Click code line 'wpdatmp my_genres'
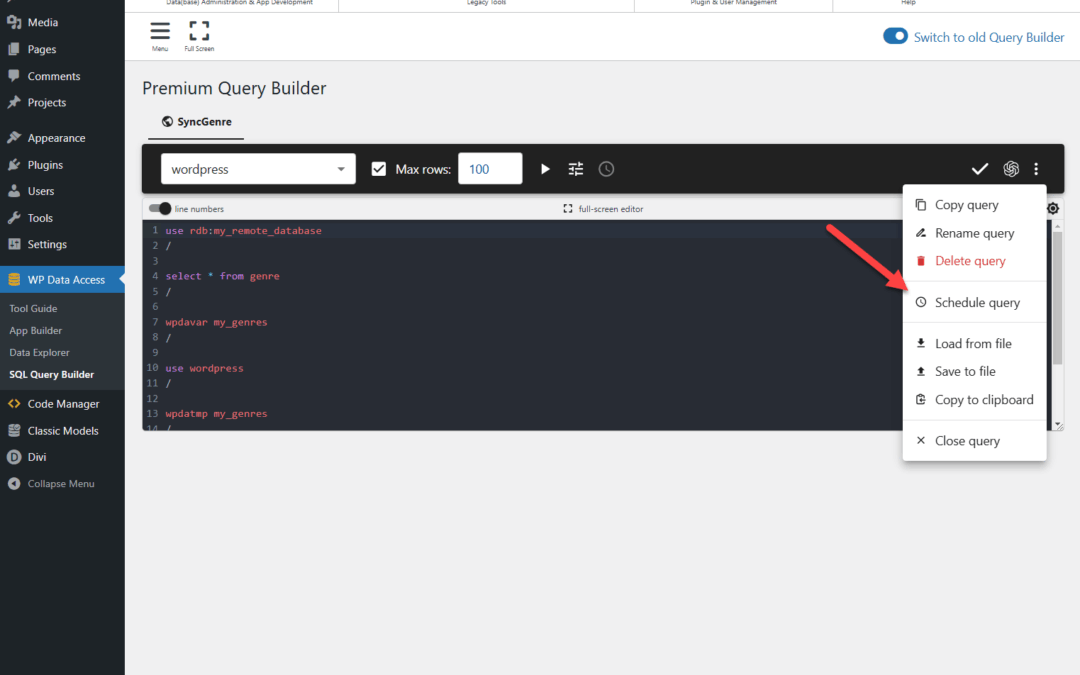Image resolution: width=1080 pixels, height=675 pixels. point(216,414)
